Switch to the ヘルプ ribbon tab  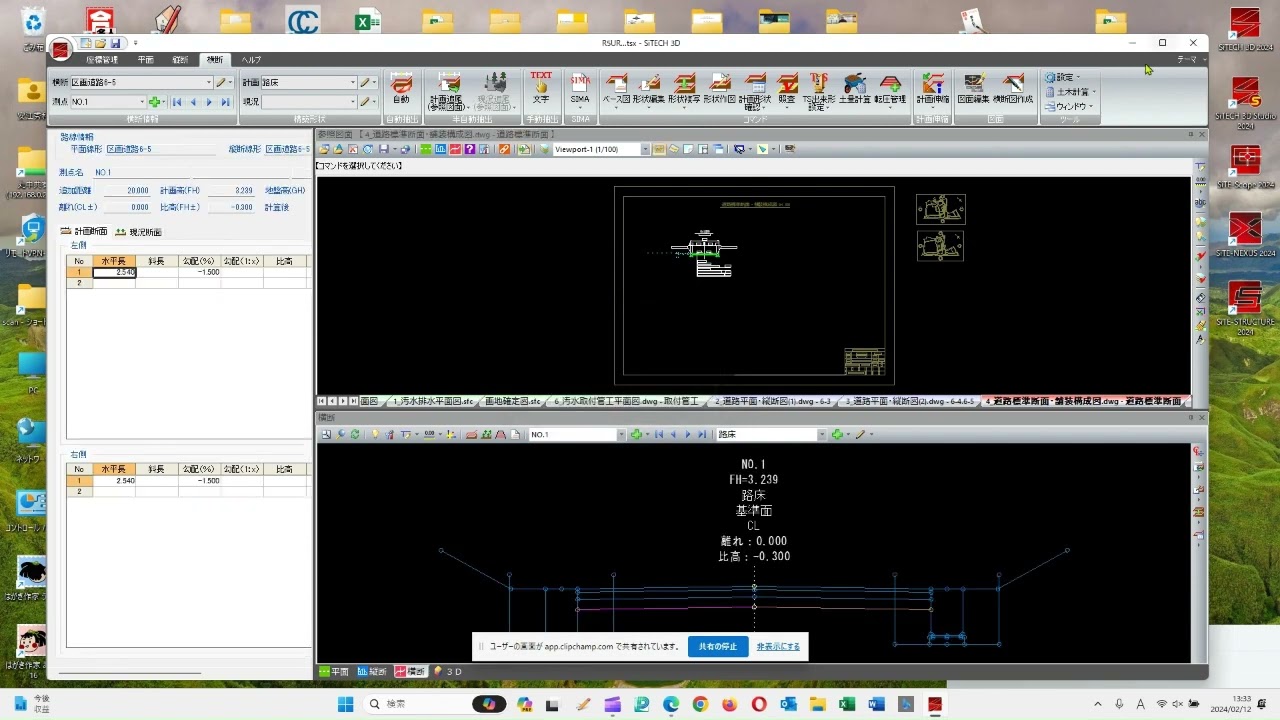(x=251, y=60)
